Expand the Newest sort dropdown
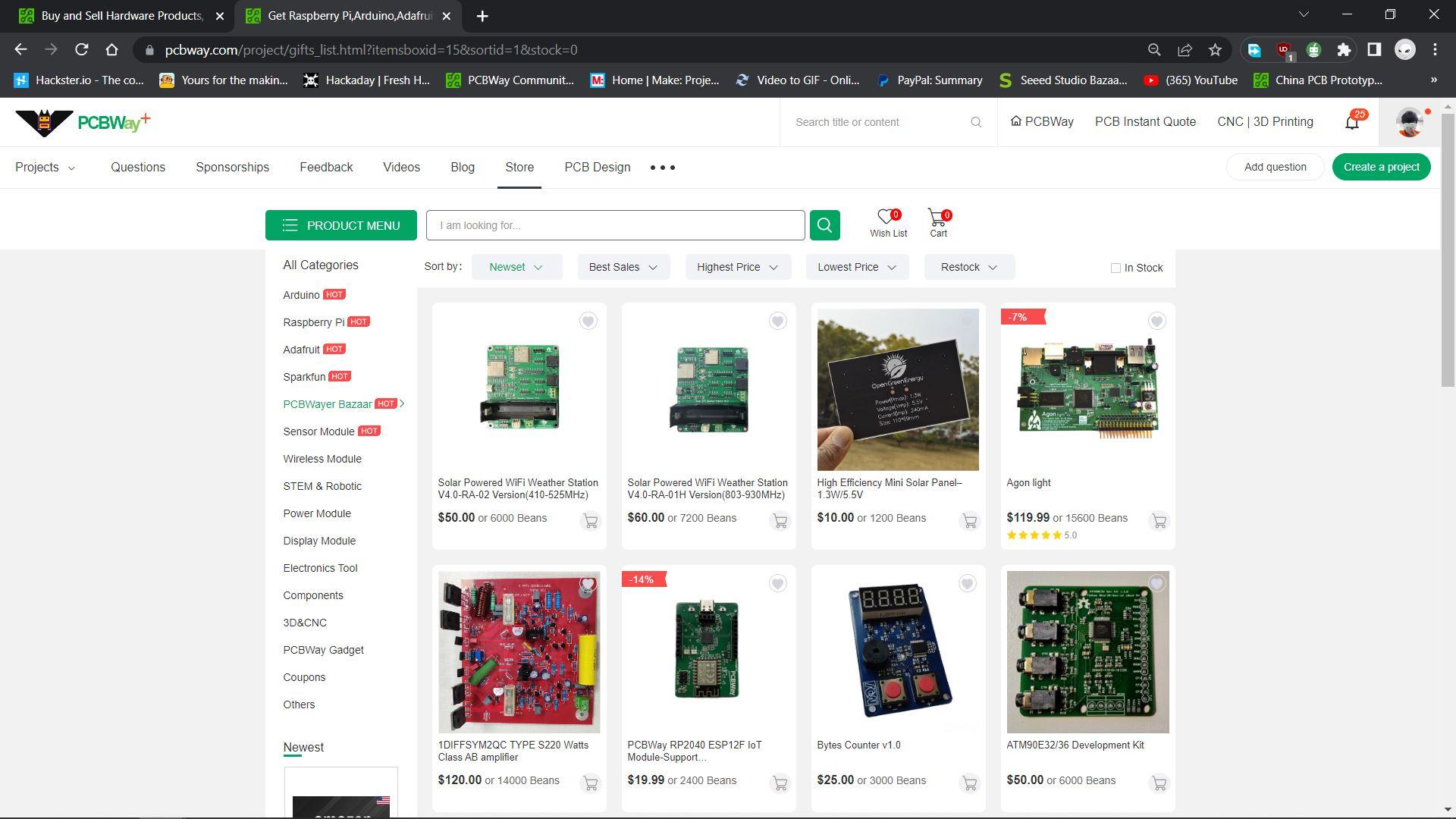The width and height of the screenshot is (1456, 819). (x=516, y=267)
